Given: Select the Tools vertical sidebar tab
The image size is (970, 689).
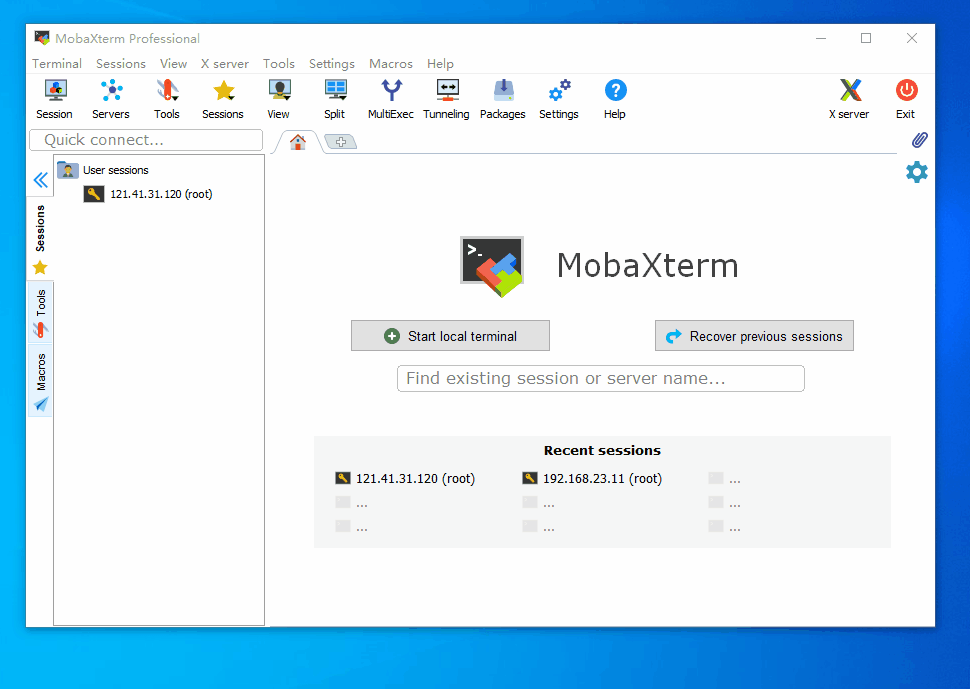Looking at the screenshot, I should 40,313.
